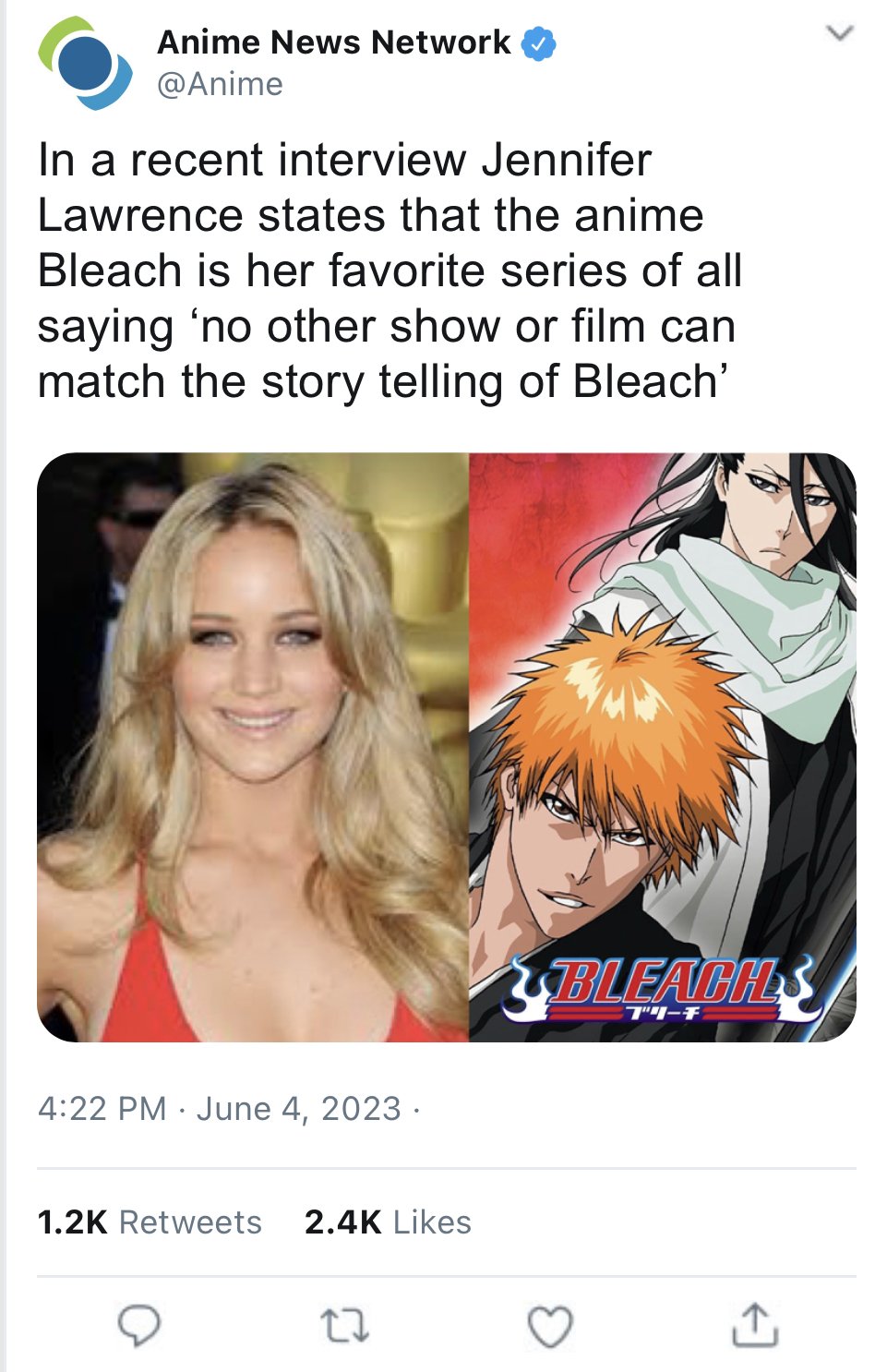Image resolution: width=887 pixels, height=1372 pixels.
Task: Open the Bleach anime poster image
Action: pos(663,747)
